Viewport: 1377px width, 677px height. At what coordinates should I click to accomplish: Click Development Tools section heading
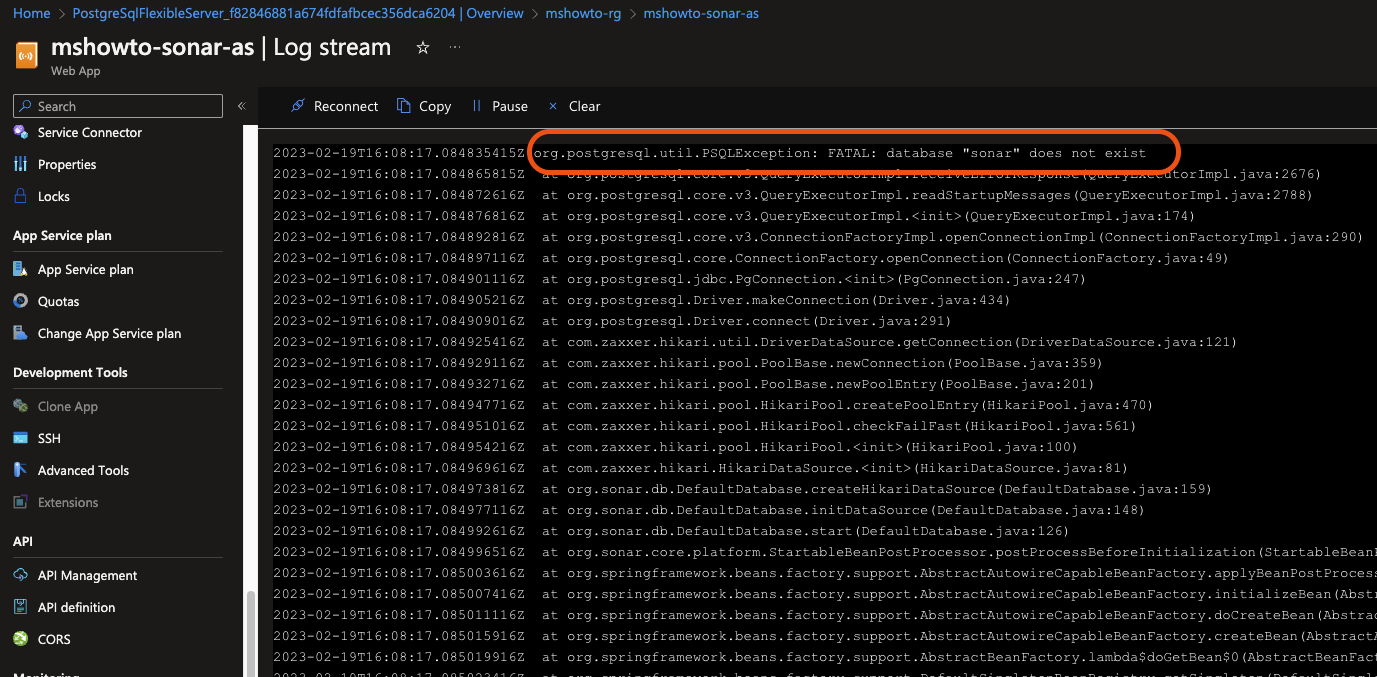click(x=70, y=372)
